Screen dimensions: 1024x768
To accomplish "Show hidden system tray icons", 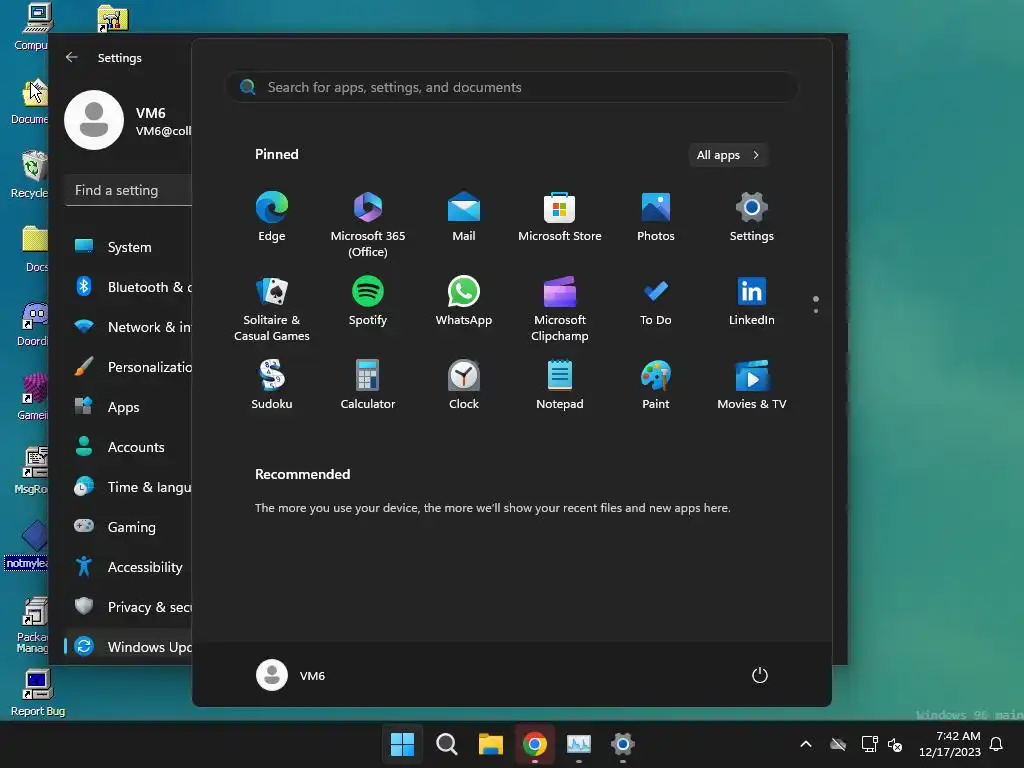I will pos(806,744).
